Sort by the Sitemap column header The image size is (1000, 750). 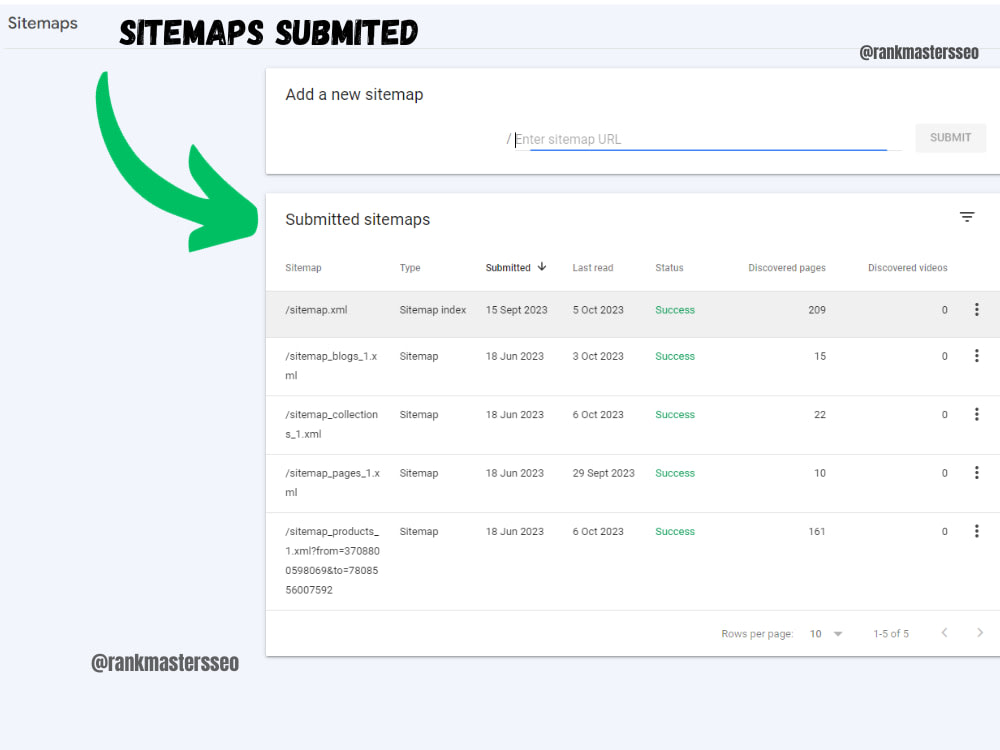coord(303,268)
